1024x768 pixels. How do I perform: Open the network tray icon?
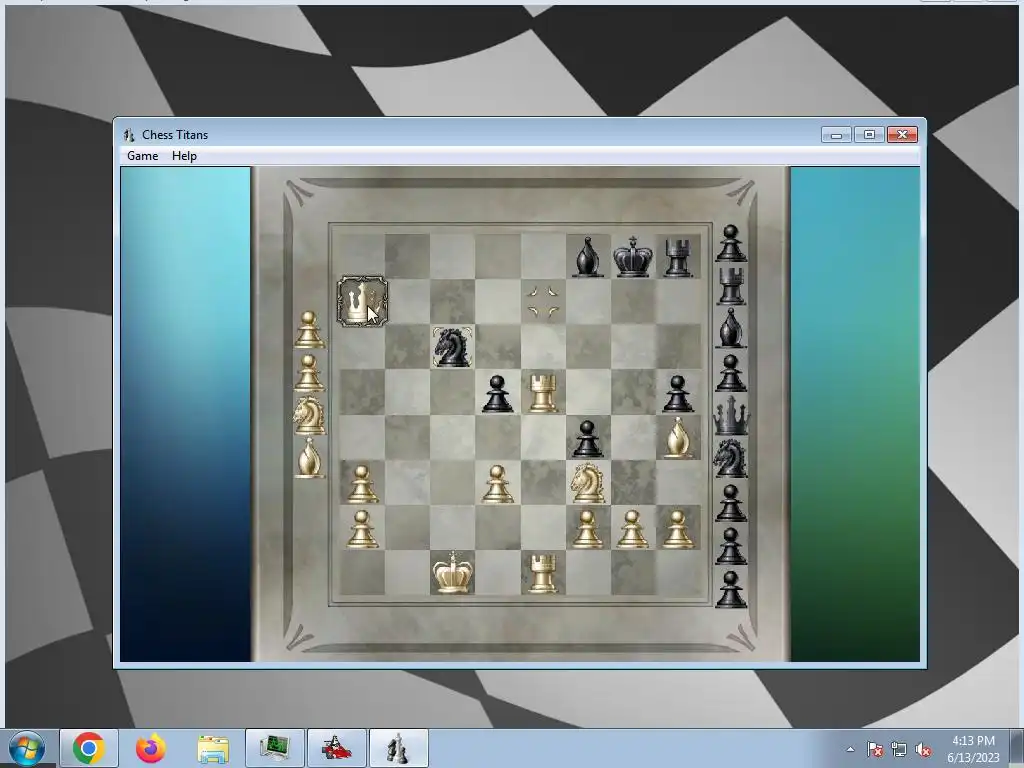pos(899,749)
